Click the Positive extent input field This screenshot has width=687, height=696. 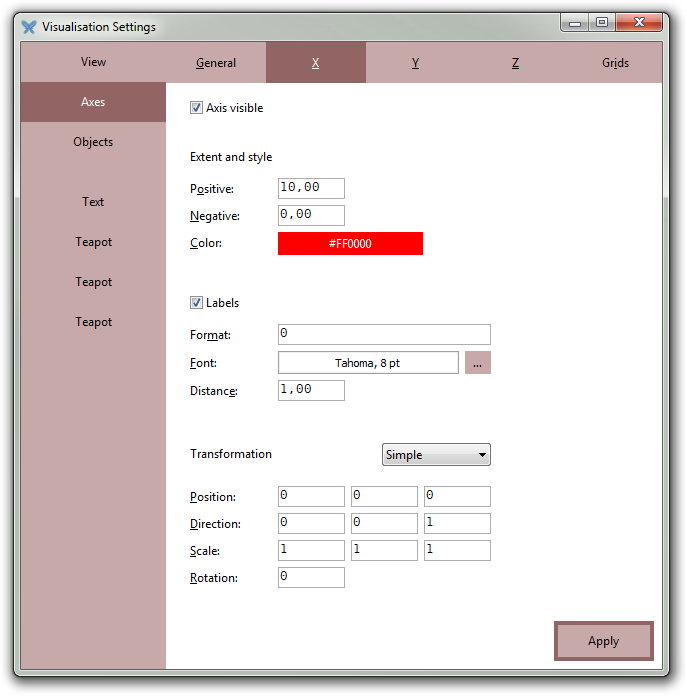coord(311,188)
